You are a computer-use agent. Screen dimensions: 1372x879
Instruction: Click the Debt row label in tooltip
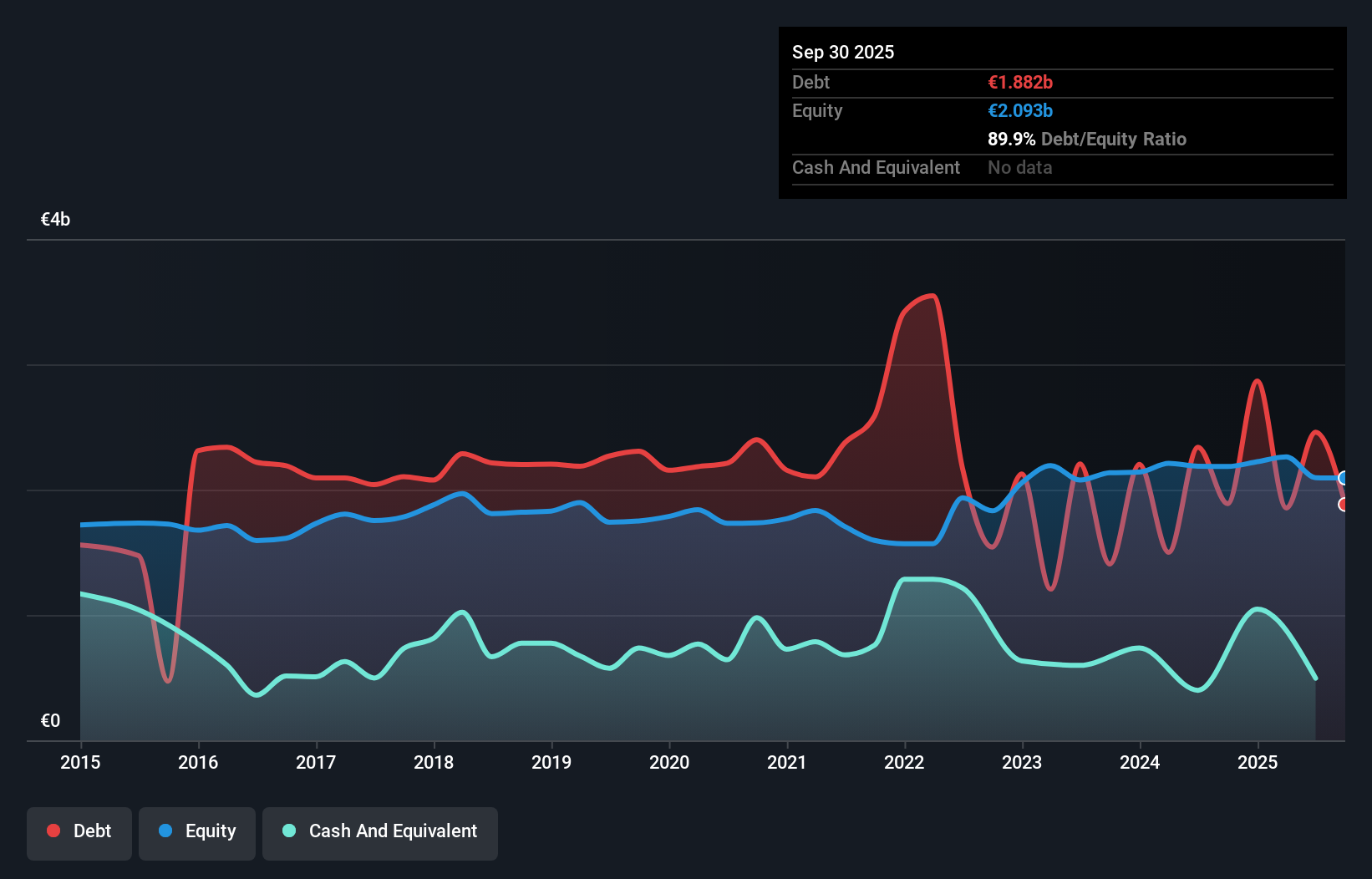tap(810, 82)
